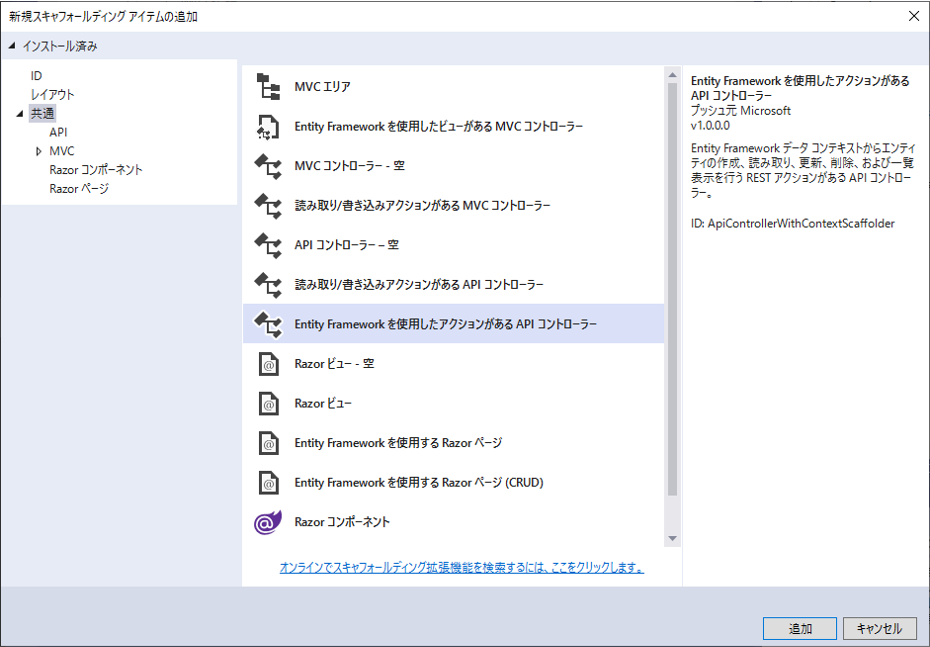Screen dimensions: 930x647
Task: Select レイアウト in the left tree
Action: pyautogui.click(x=53, y=95)
